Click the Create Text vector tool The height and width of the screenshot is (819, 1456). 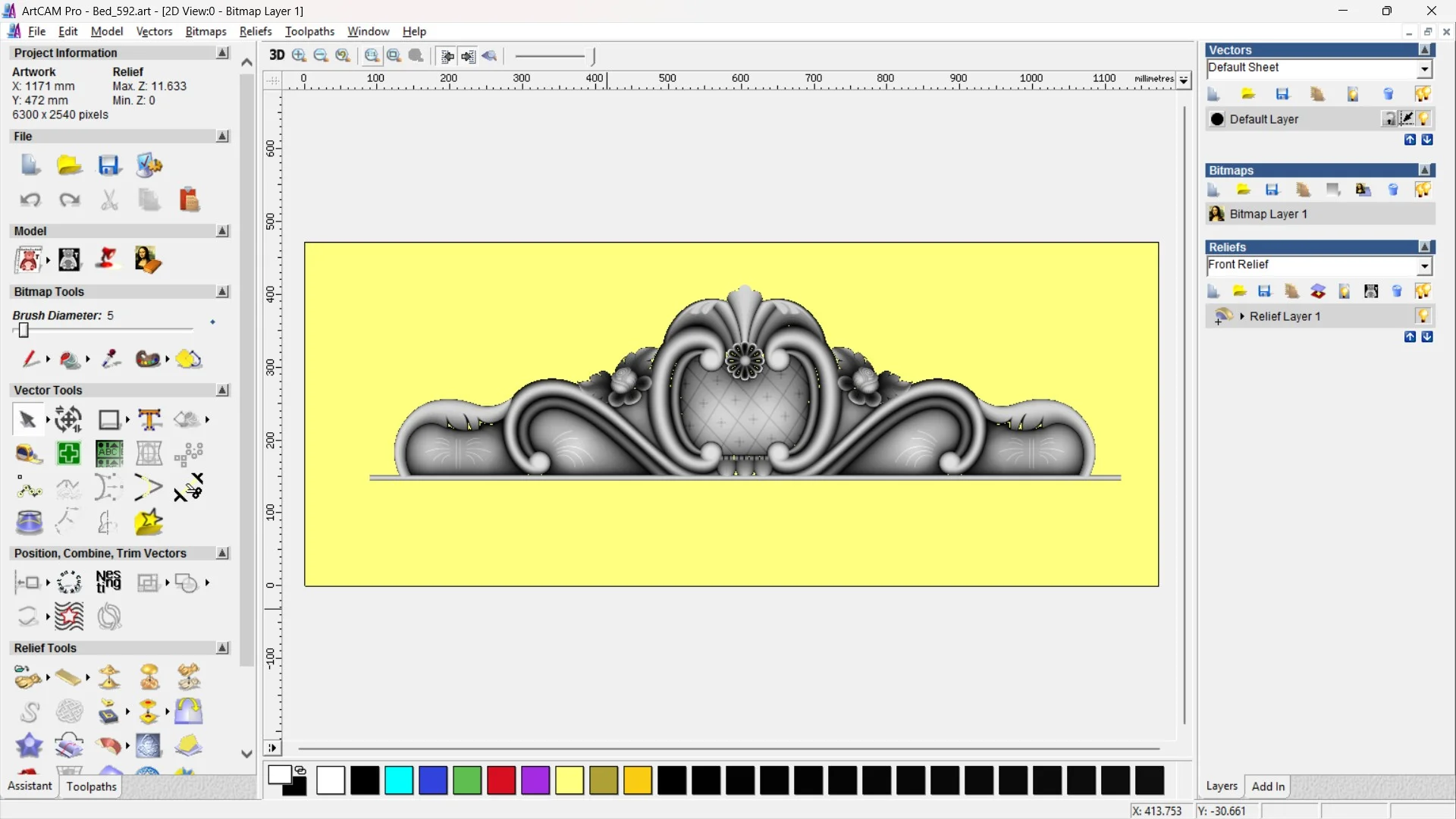pyautogui.click(x=149, y=419)
